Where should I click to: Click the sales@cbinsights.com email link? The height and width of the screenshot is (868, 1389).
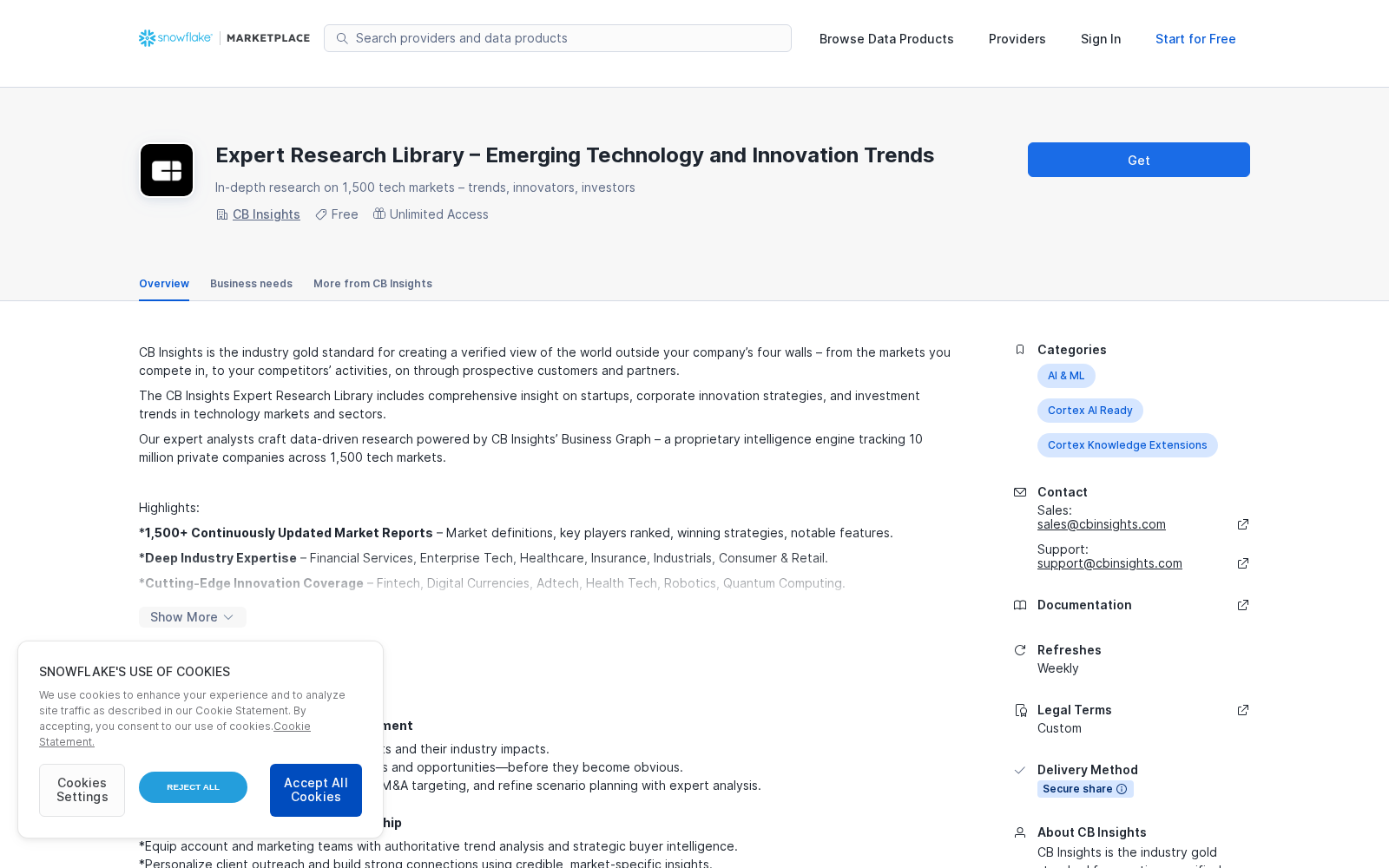[1102, 524]
